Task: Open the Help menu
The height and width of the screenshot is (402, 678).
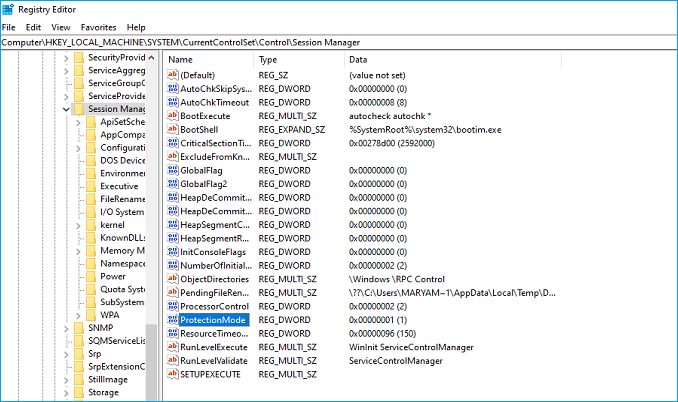Action: (136, 27)
